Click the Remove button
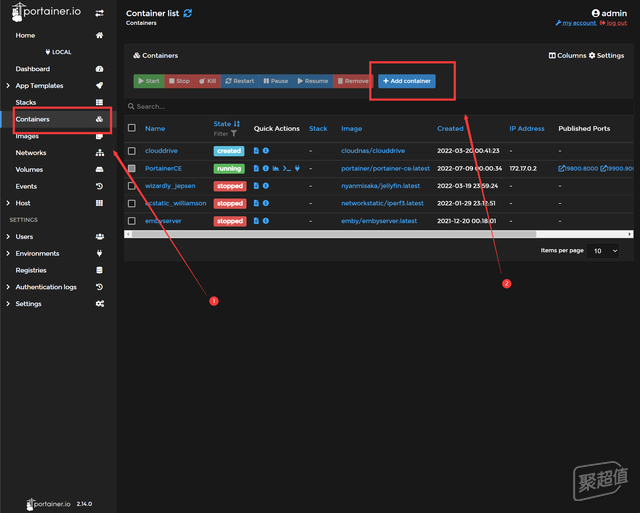This screenshot has width=640, height=513. point(353,81)
